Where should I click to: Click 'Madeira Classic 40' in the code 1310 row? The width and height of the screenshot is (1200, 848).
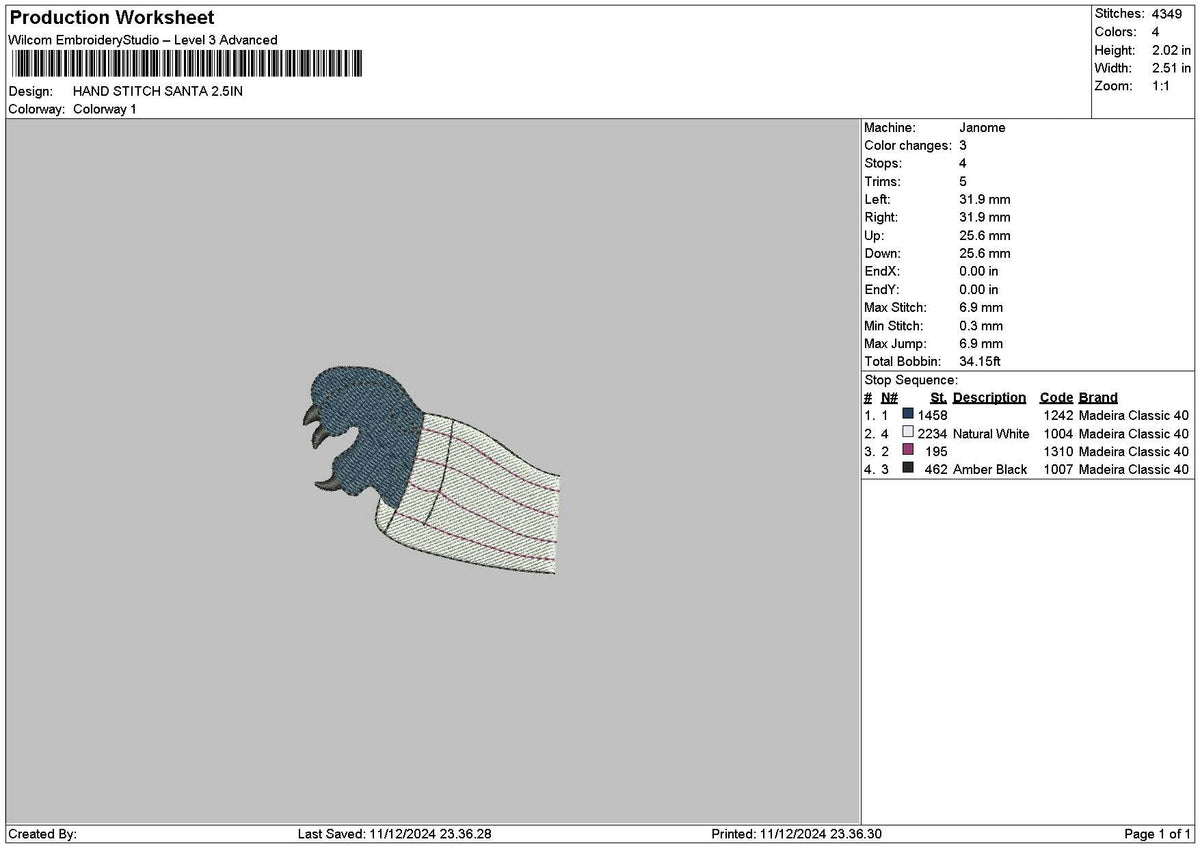(1134, 451)
